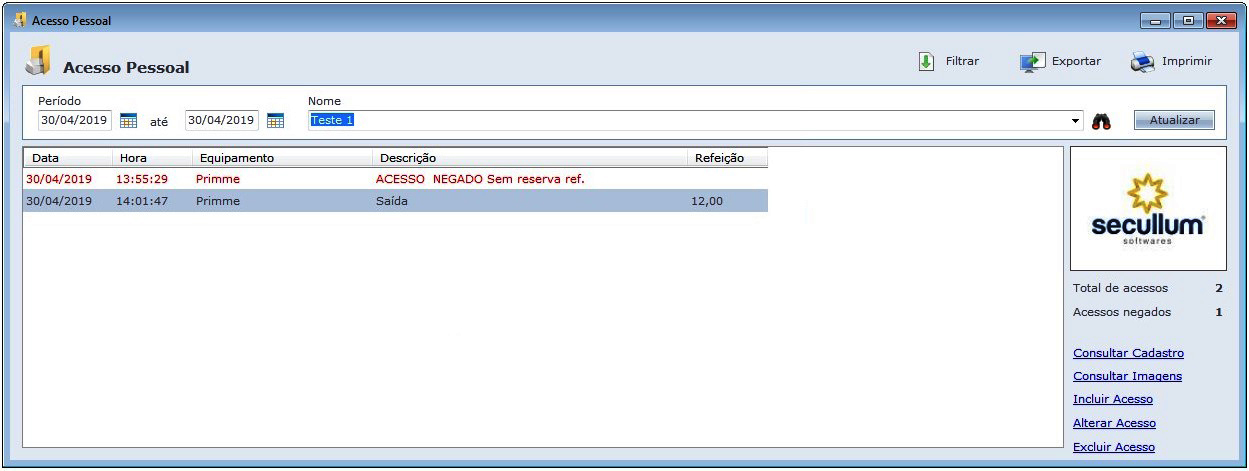This screenshot has width=1249, height=471.
Task: Click the Exportar monitor icon
Action: [1032, 62]
